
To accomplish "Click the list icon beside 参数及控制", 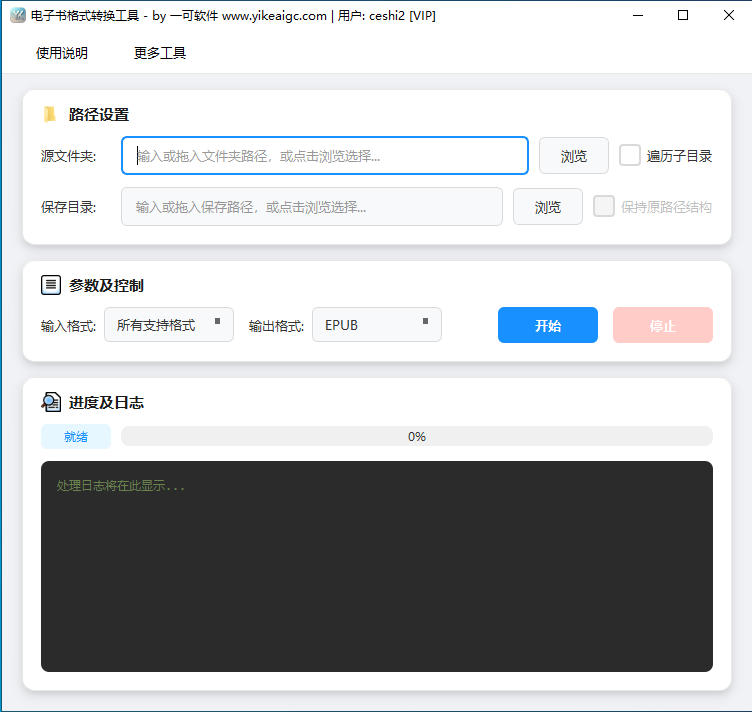I will click(51, 285).
